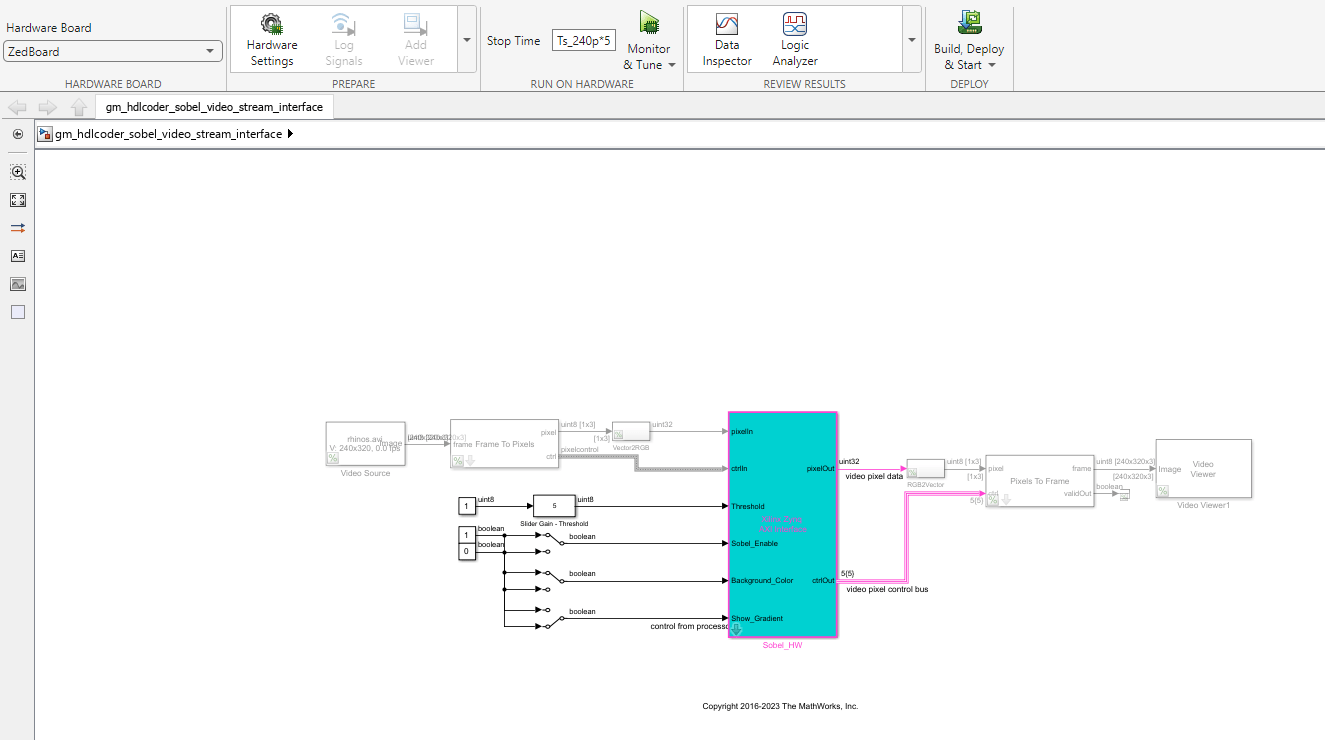Open the Prepare section overflow dropdown

point(465,39)
